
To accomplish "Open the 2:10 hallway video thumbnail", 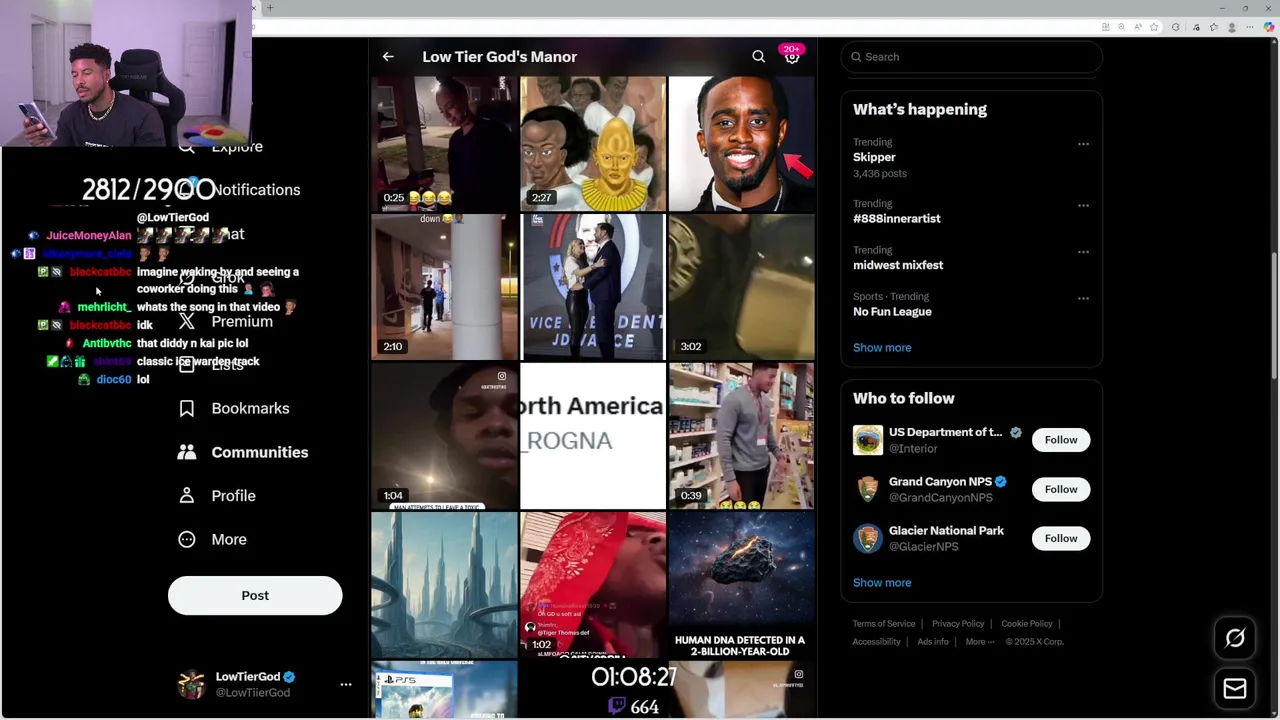I will pyautogui.click(x=445, y=286).
